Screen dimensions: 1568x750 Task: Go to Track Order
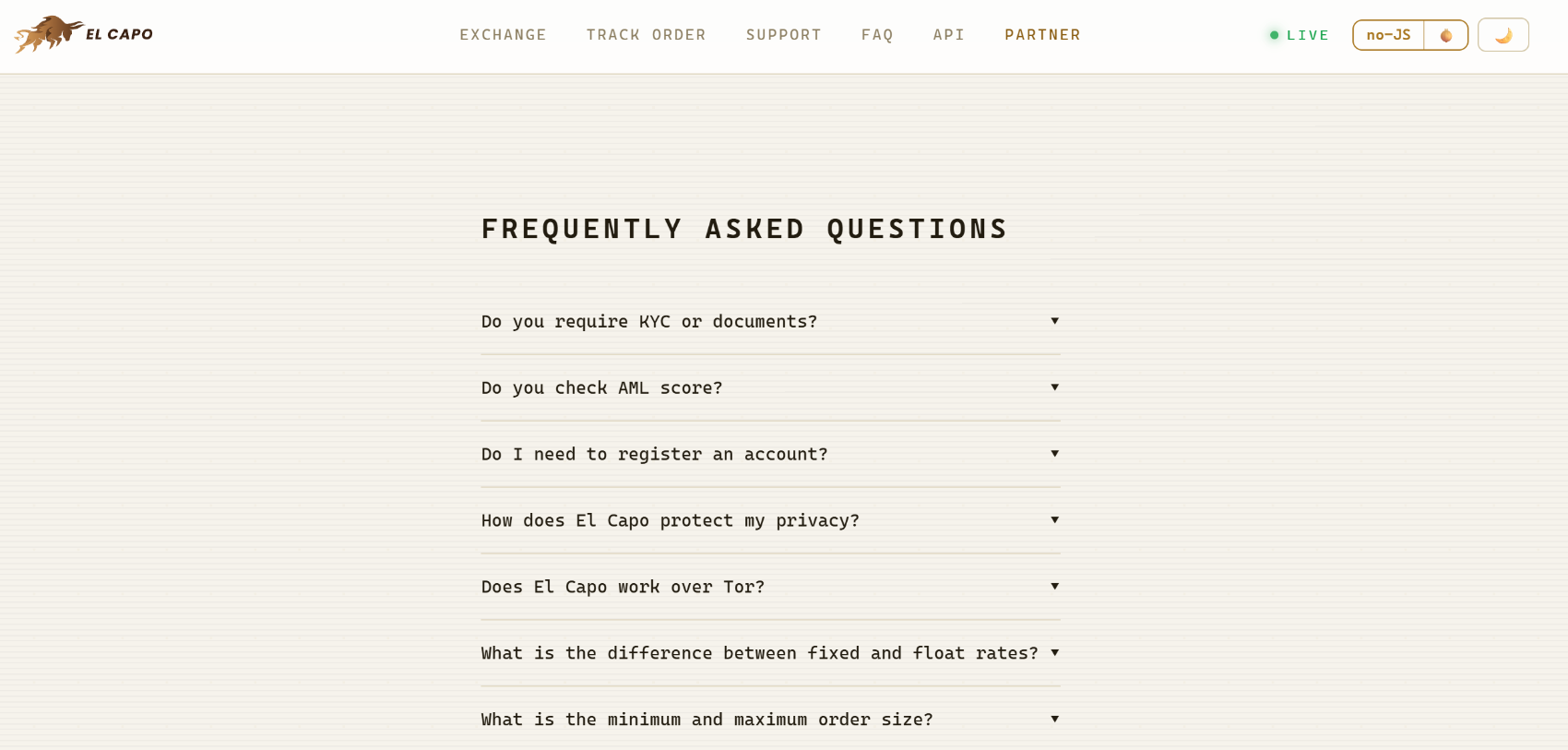(646, 35)
